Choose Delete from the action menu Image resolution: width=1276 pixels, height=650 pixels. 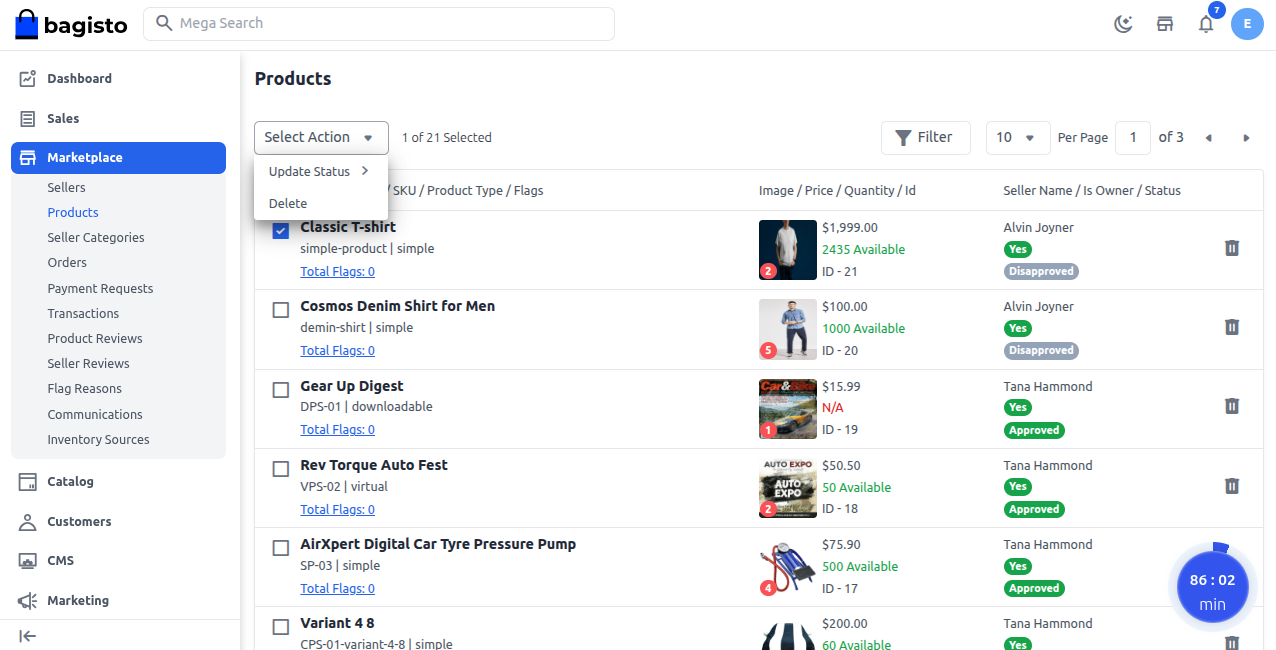[288, 203]
